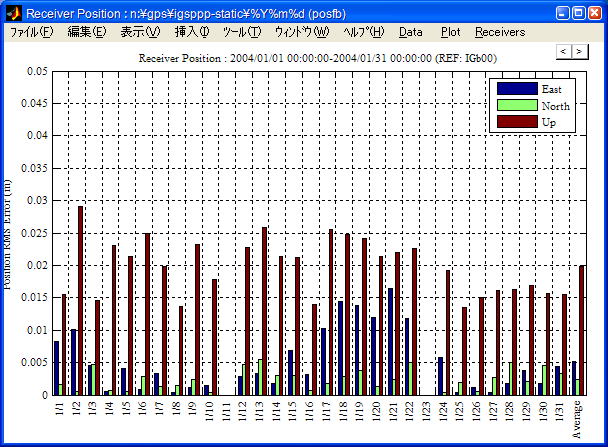The height and width of the screenshot is (447, 608).
Task: Open the 表示(V) menu
Action: (x=139, y=32)
